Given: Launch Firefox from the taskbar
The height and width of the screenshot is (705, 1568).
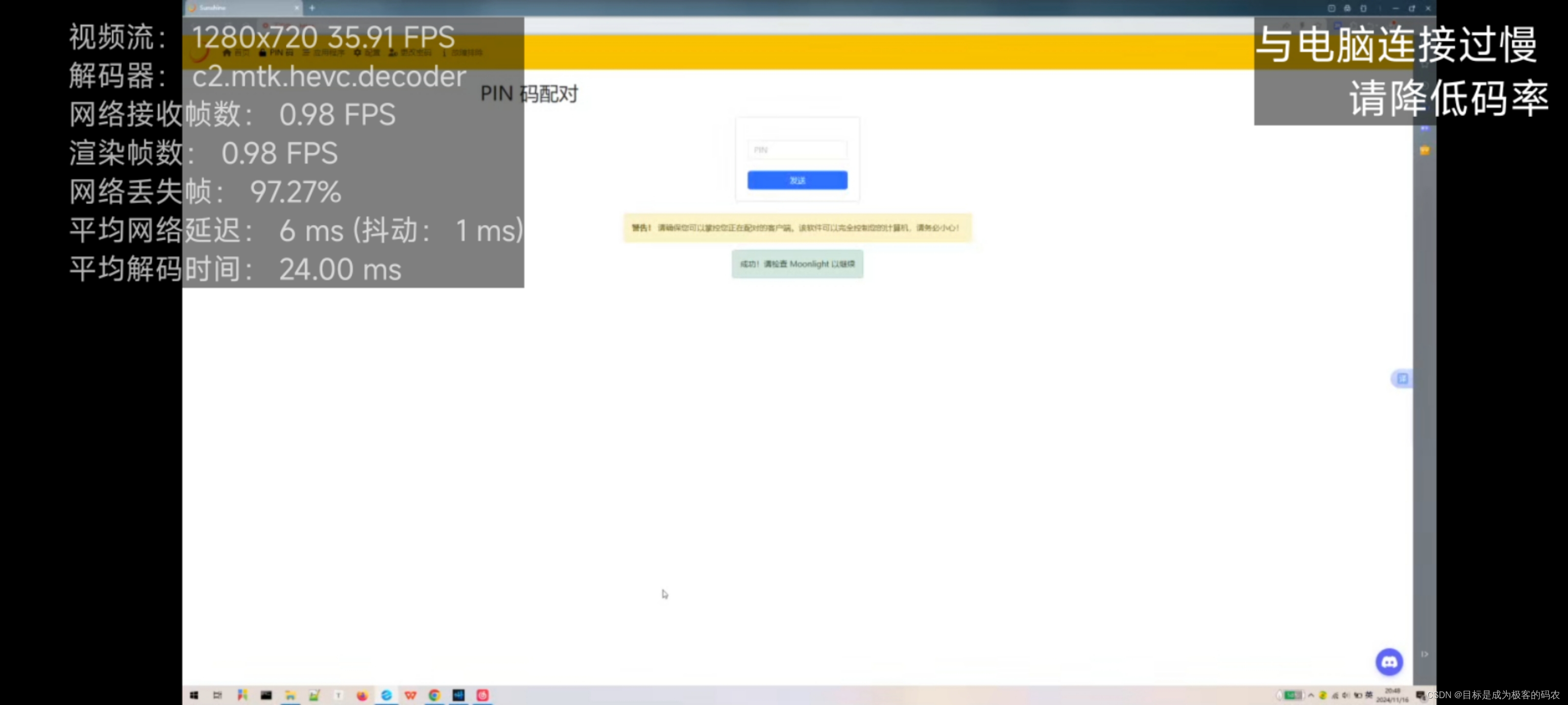Looking at the screenshot, I should [362, 695].
